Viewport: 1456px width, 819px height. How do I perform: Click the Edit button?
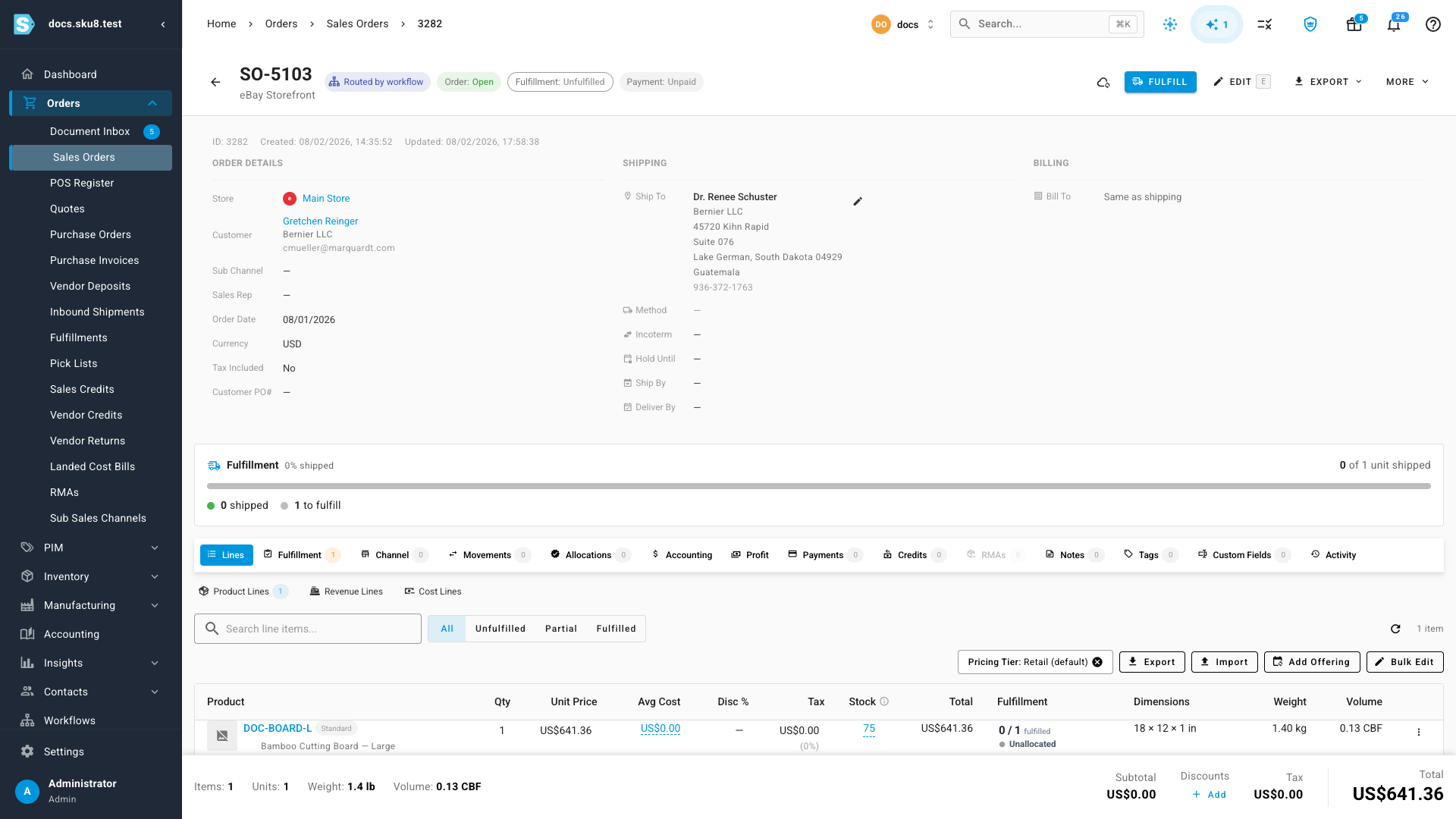click(x=1241, y=82)
